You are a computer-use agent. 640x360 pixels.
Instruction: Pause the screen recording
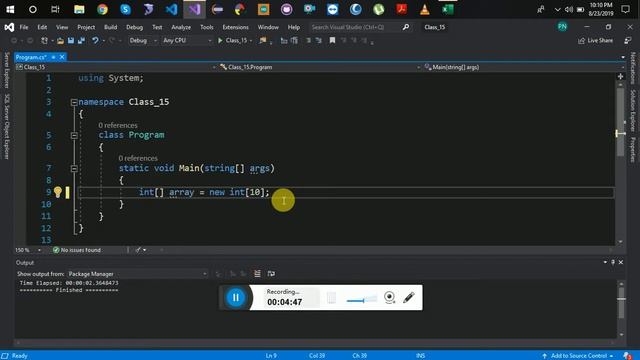pyautogui.click(x=236, y=298)
